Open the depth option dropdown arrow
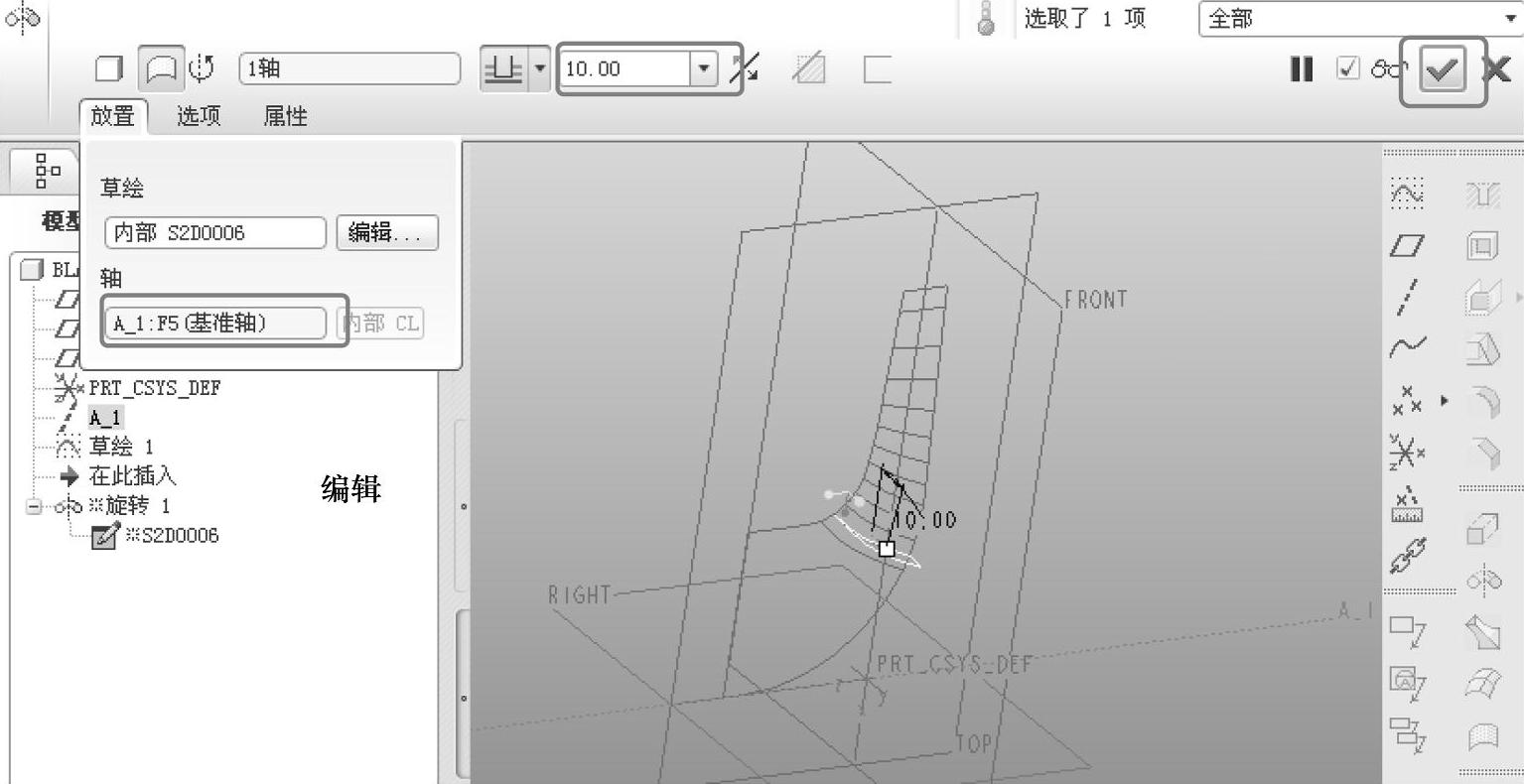 (540, 69)
